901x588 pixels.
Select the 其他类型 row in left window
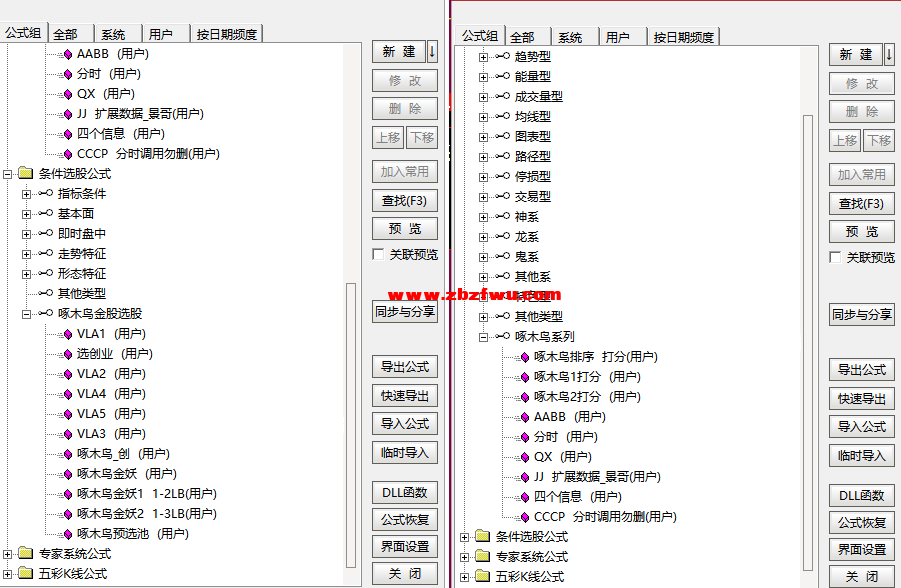(82, 294)
